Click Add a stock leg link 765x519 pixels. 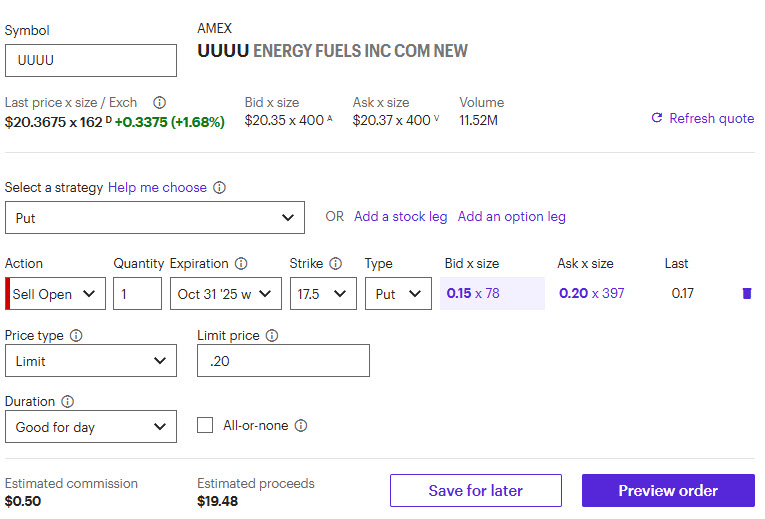coord(400,216)
